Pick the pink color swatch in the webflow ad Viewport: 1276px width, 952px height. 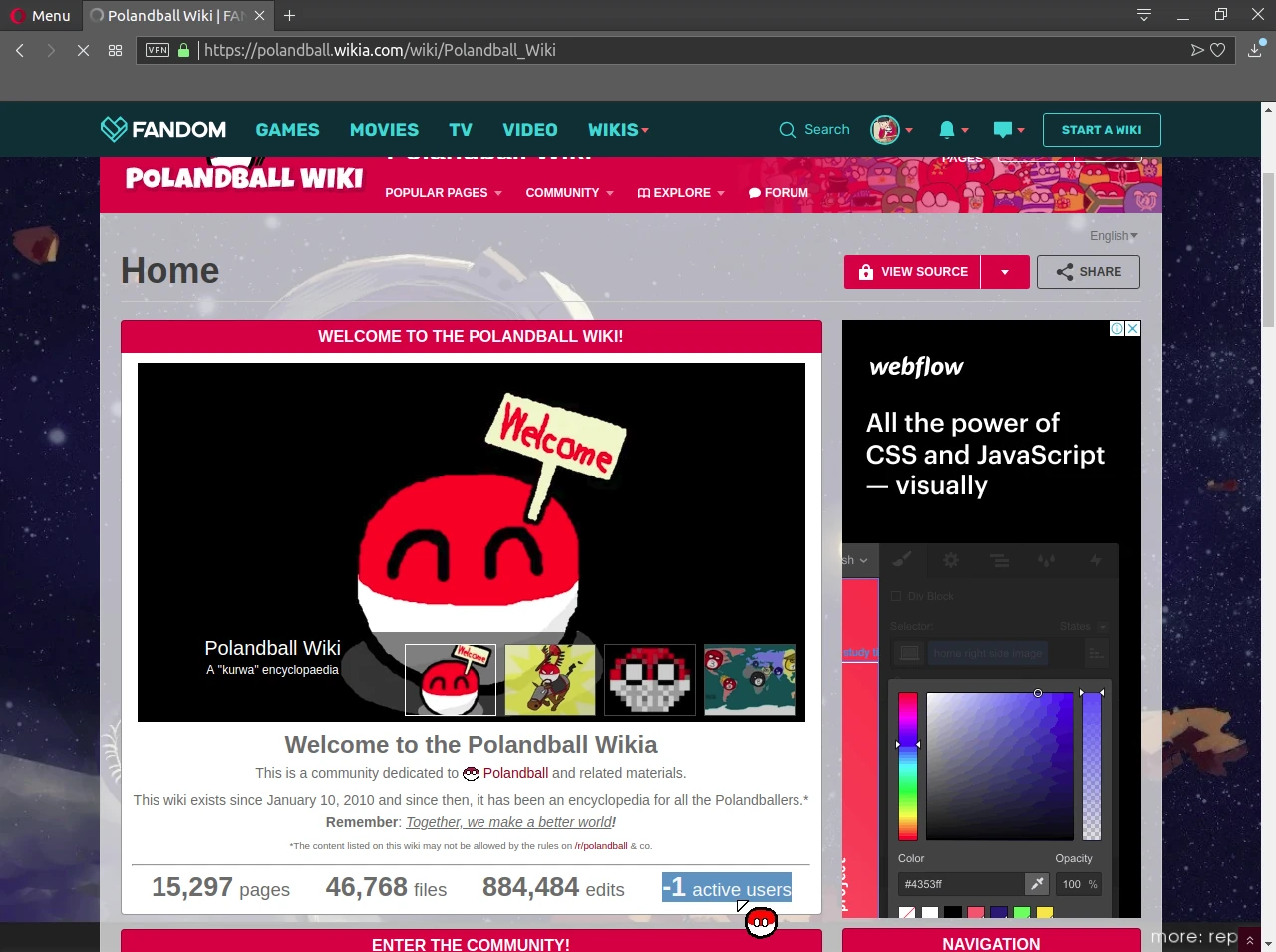point(975,914)
